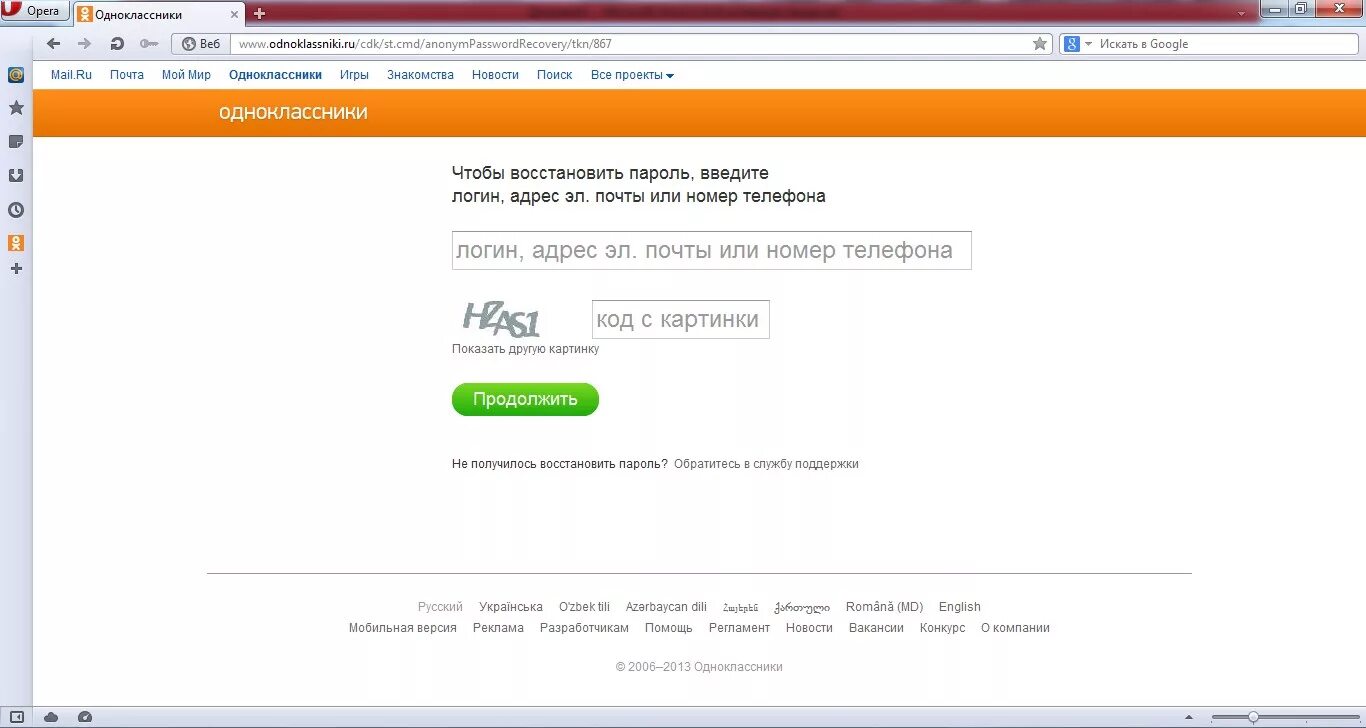Expand the Все проекты dropdown
Image resolution: width=1366 pixels, height=728 pixels.
click(632, 75)
